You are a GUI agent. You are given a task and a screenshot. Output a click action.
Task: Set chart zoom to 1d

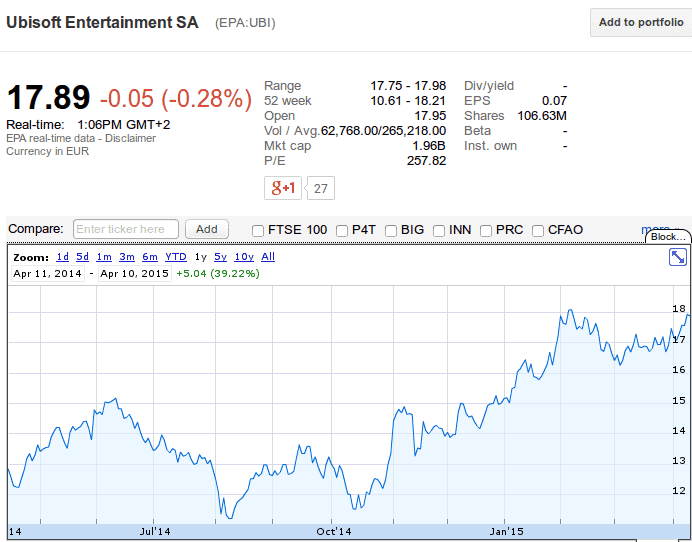click(63, 257)
